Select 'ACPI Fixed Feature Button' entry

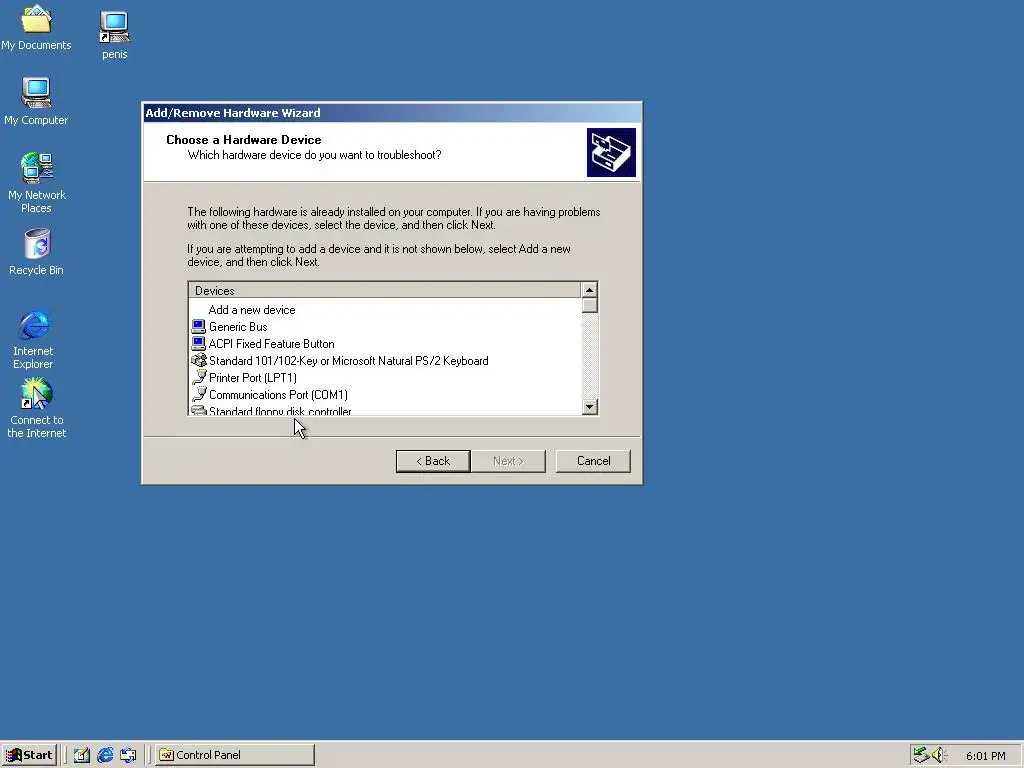272,344
